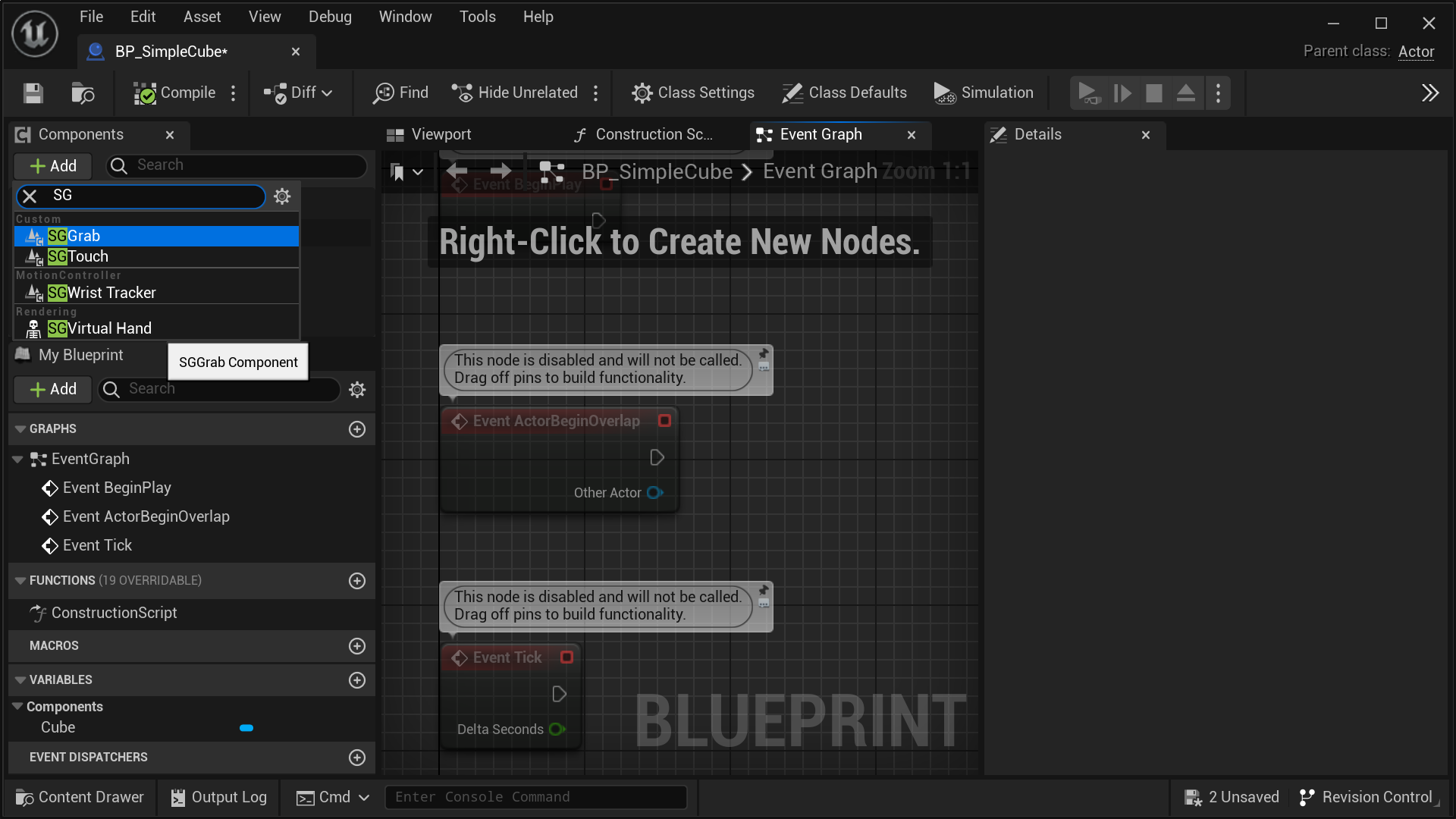Save the BP_SimpleCube asset
Screen dimensions: 1456x819
[x=32, y=93]
